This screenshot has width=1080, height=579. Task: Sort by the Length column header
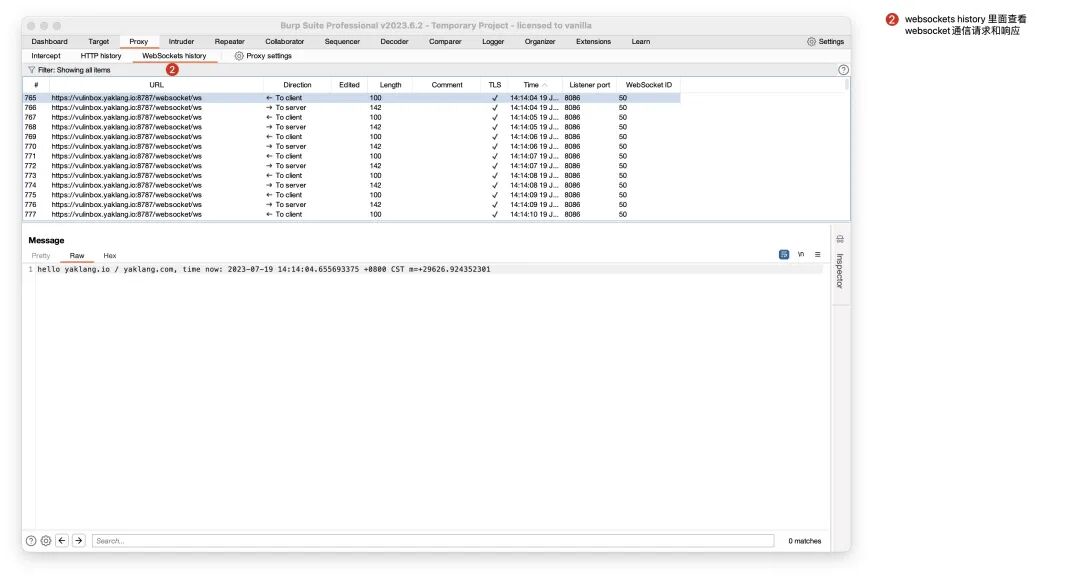click(x=390, y=85)
